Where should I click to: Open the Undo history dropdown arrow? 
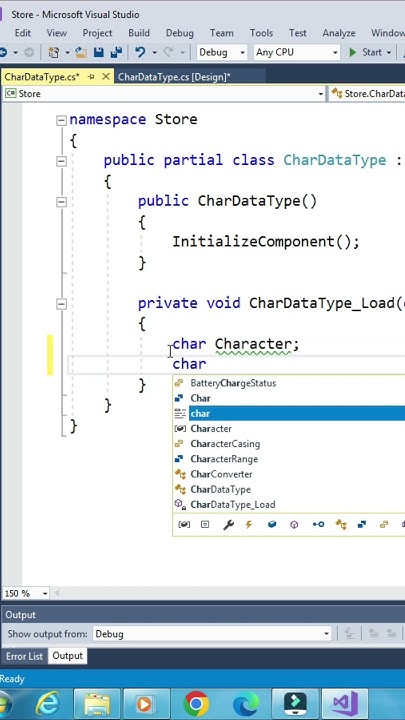154,53
